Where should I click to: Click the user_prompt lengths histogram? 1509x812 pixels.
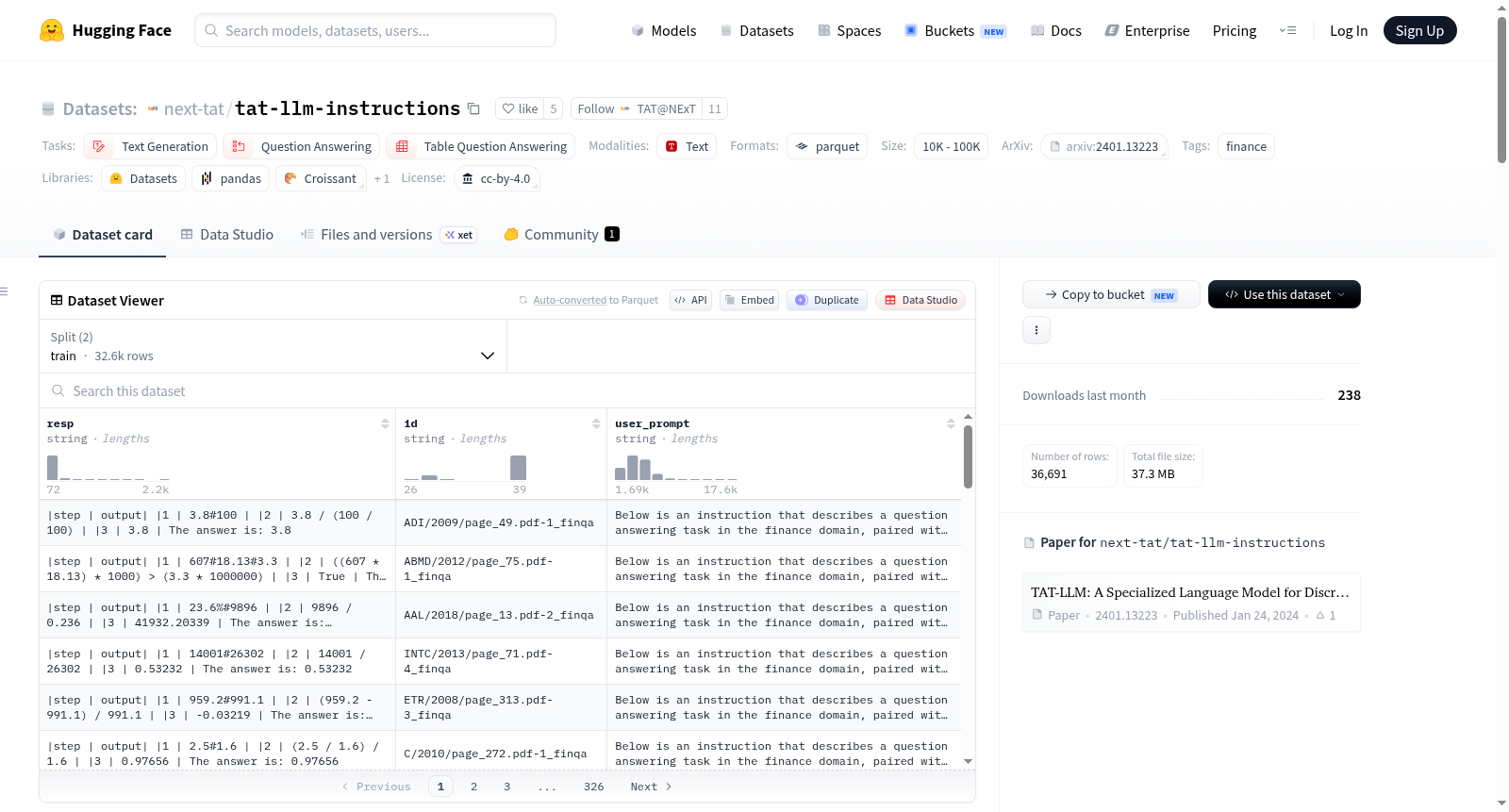click(x=676, y=468)
